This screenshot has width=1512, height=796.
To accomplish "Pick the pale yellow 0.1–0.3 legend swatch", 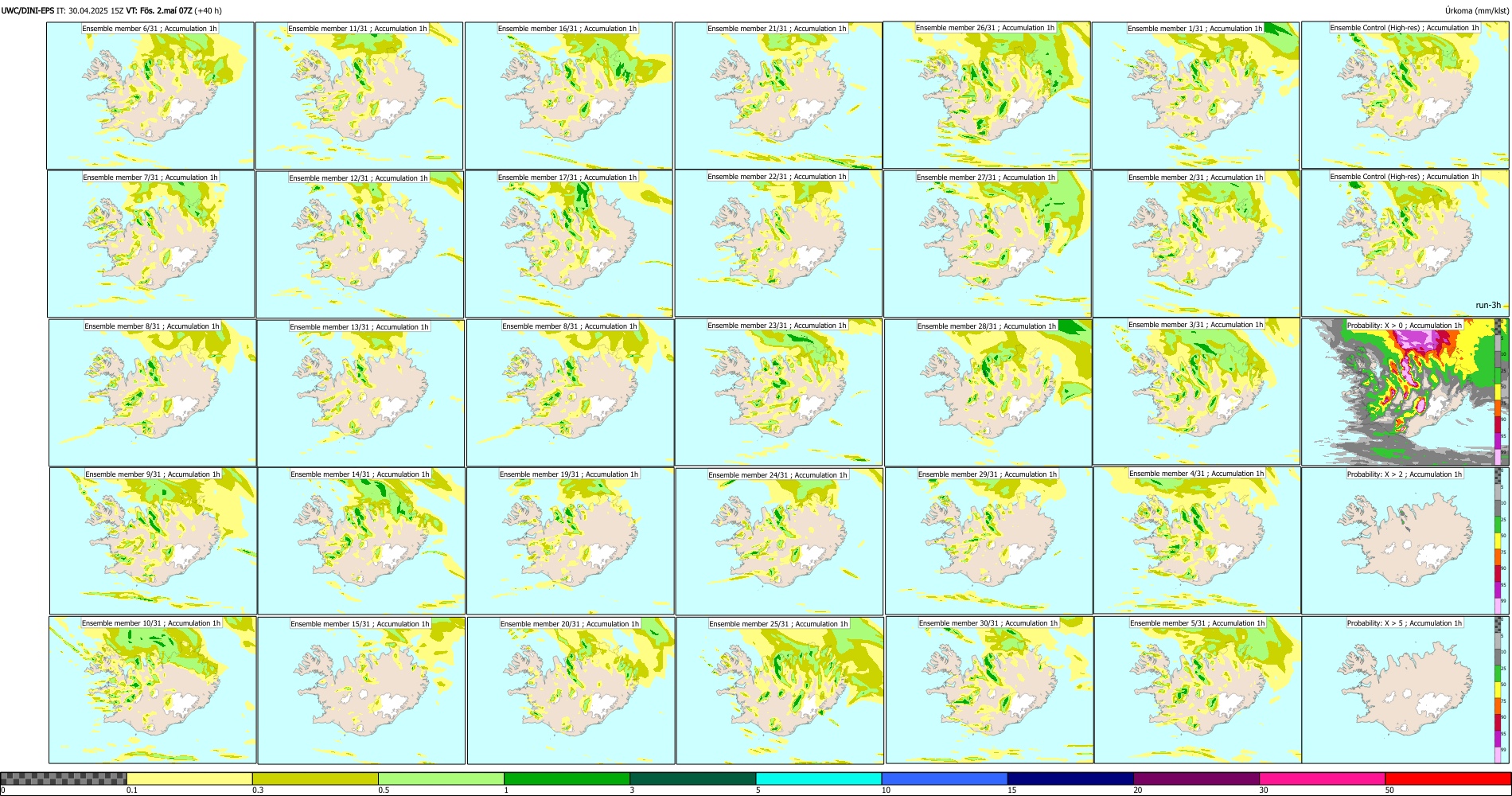I will click(x=189, y=778).
